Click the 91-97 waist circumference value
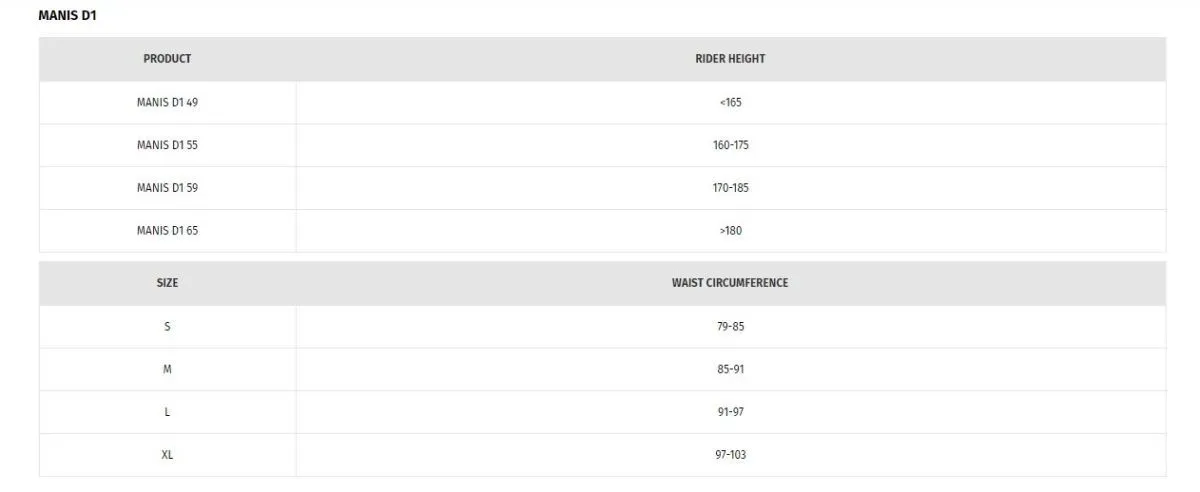Image resolution: width=1200 pixels, height=492 pixels. click(x=730, y=412)
